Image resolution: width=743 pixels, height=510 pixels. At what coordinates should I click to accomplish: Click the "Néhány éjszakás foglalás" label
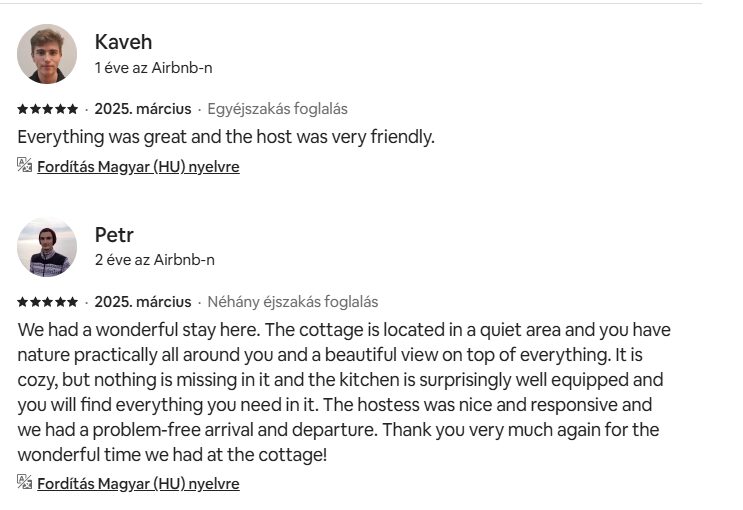coord(292,302)
